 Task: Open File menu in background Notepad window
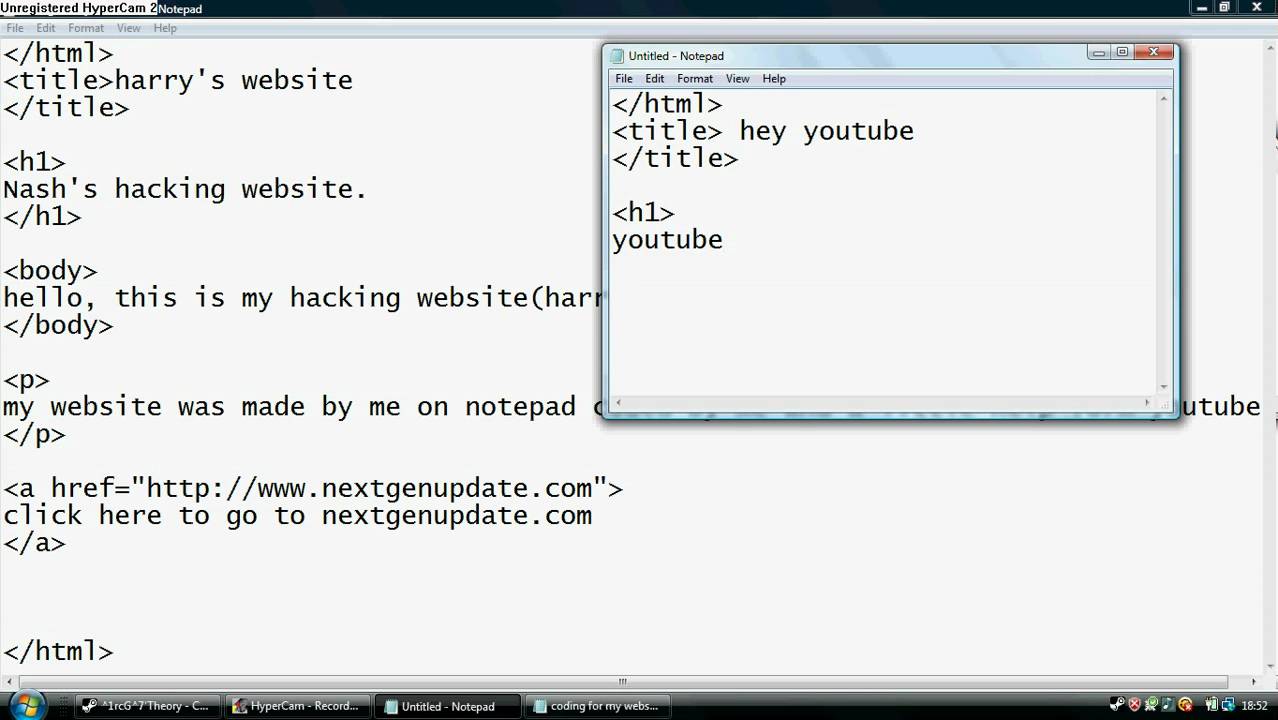point(15,28)
